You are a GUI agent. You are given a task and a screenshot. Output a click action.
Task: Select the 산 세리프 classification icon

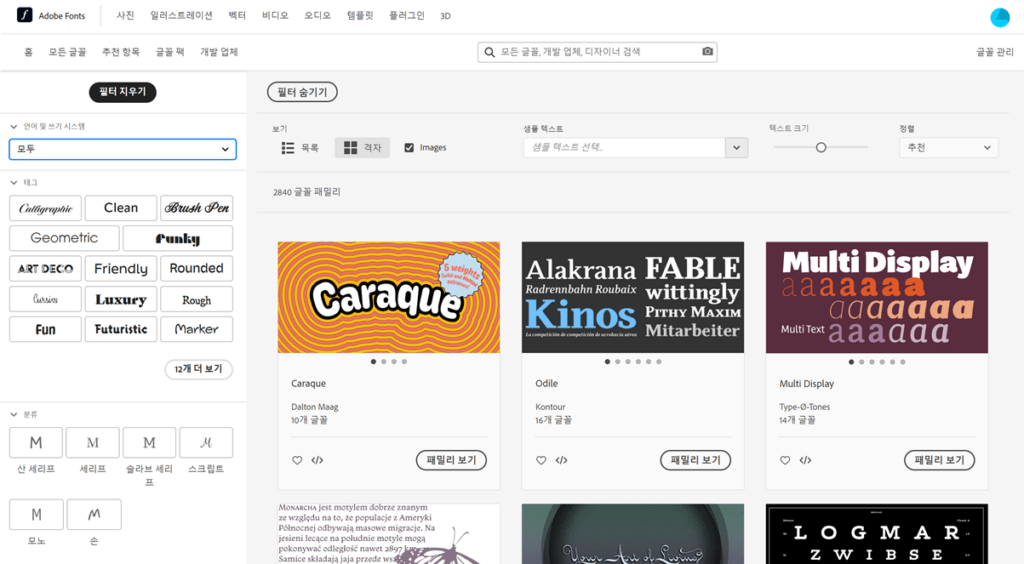(x=36, y=443)
